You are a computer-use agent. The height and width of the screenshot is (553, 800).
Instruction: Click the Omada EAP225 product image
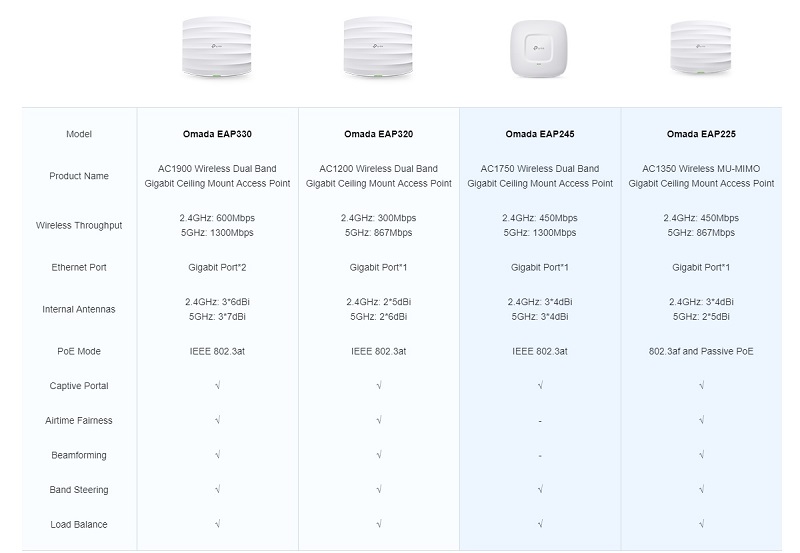coord(701,47)
